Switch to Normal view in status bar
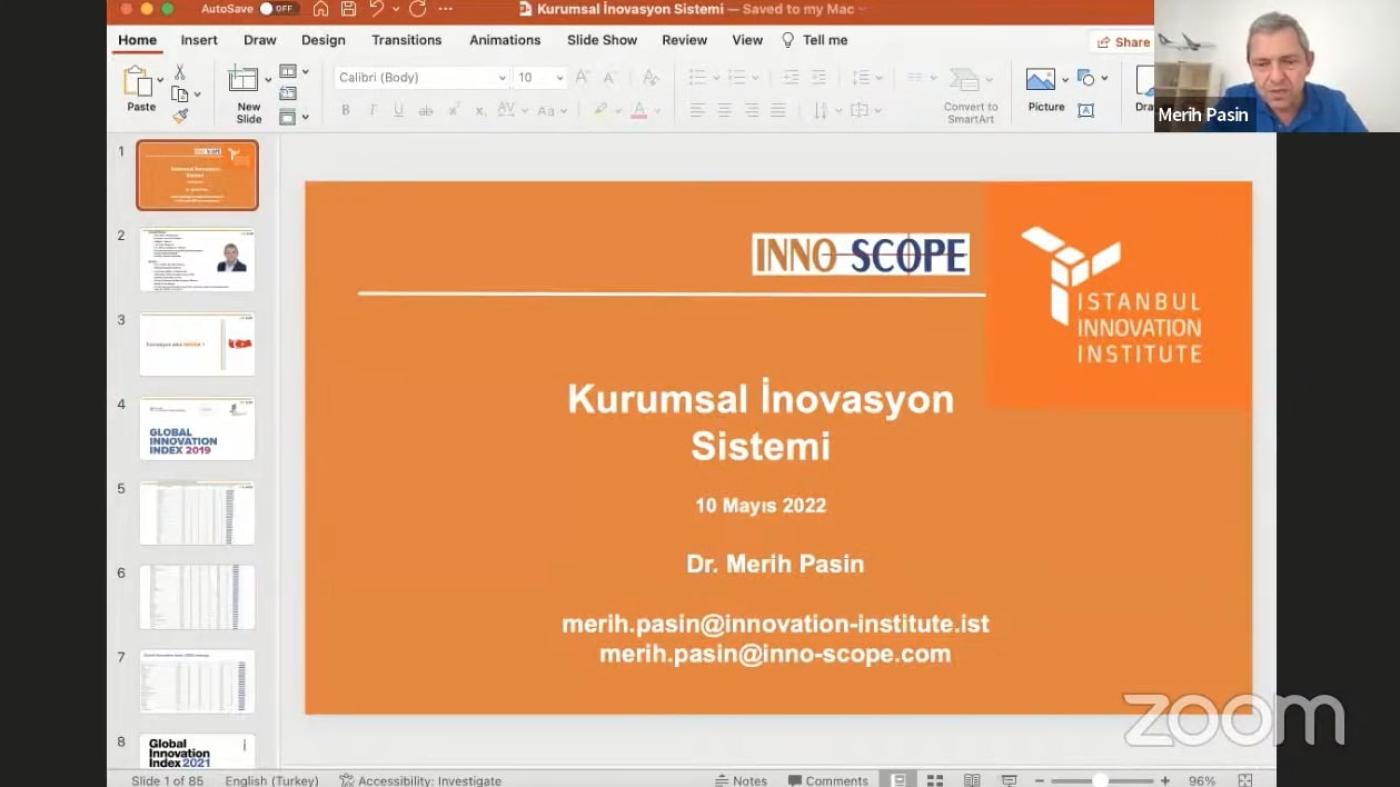The image size is (1400, 787). [899, 780]
